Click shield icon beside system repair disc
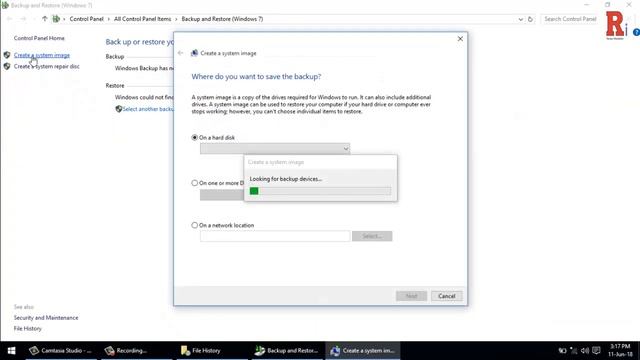Screen dimensions: 640x360 (7, 66)
